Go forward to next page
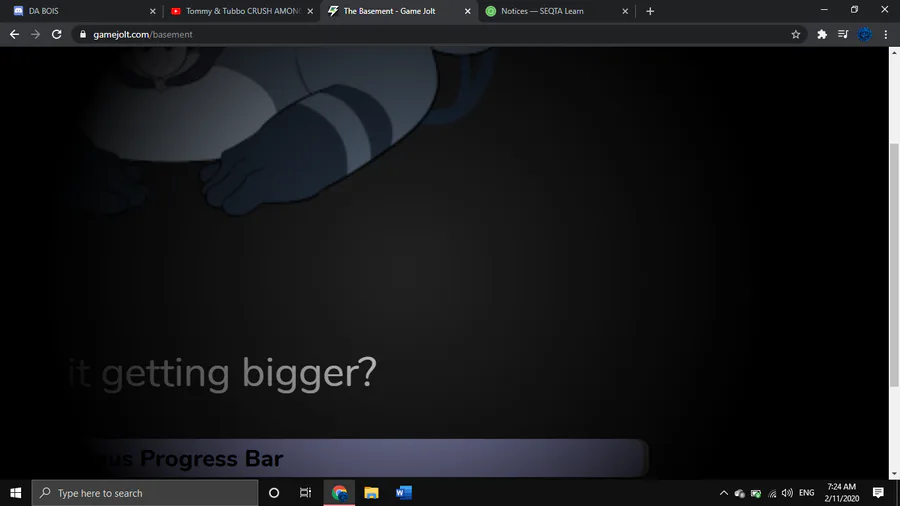This screenshot has height=506, width=900. 36,34
